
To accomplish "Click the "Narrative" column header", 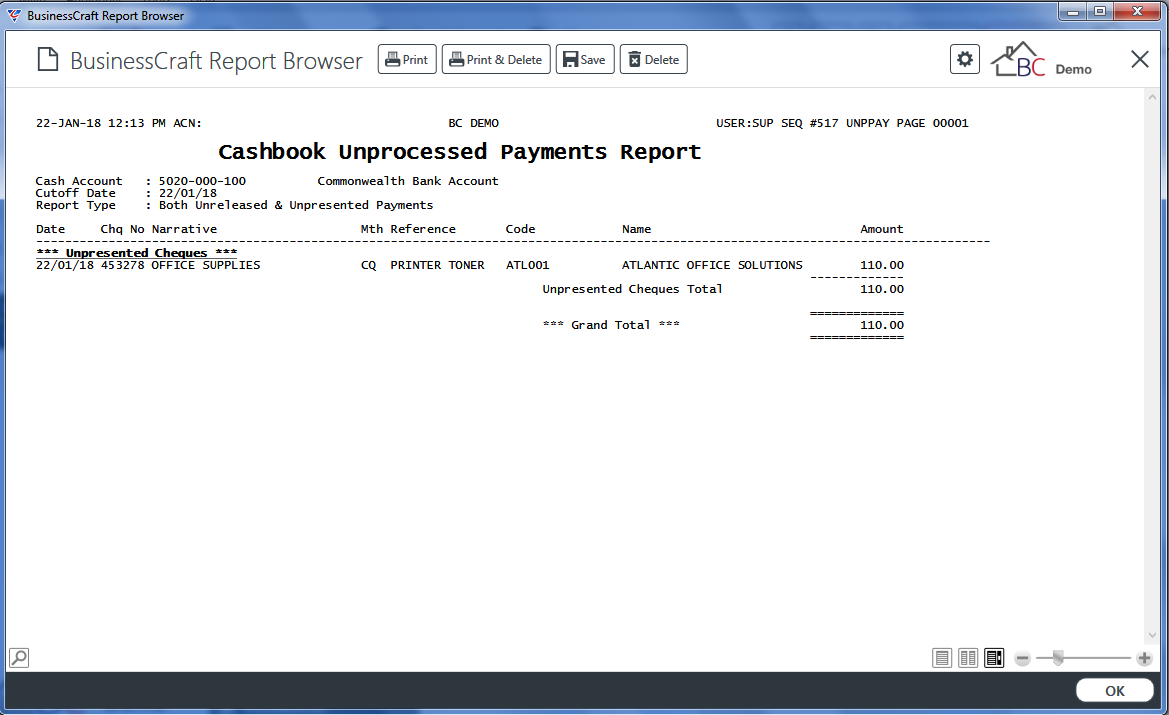I will (184, 229).
